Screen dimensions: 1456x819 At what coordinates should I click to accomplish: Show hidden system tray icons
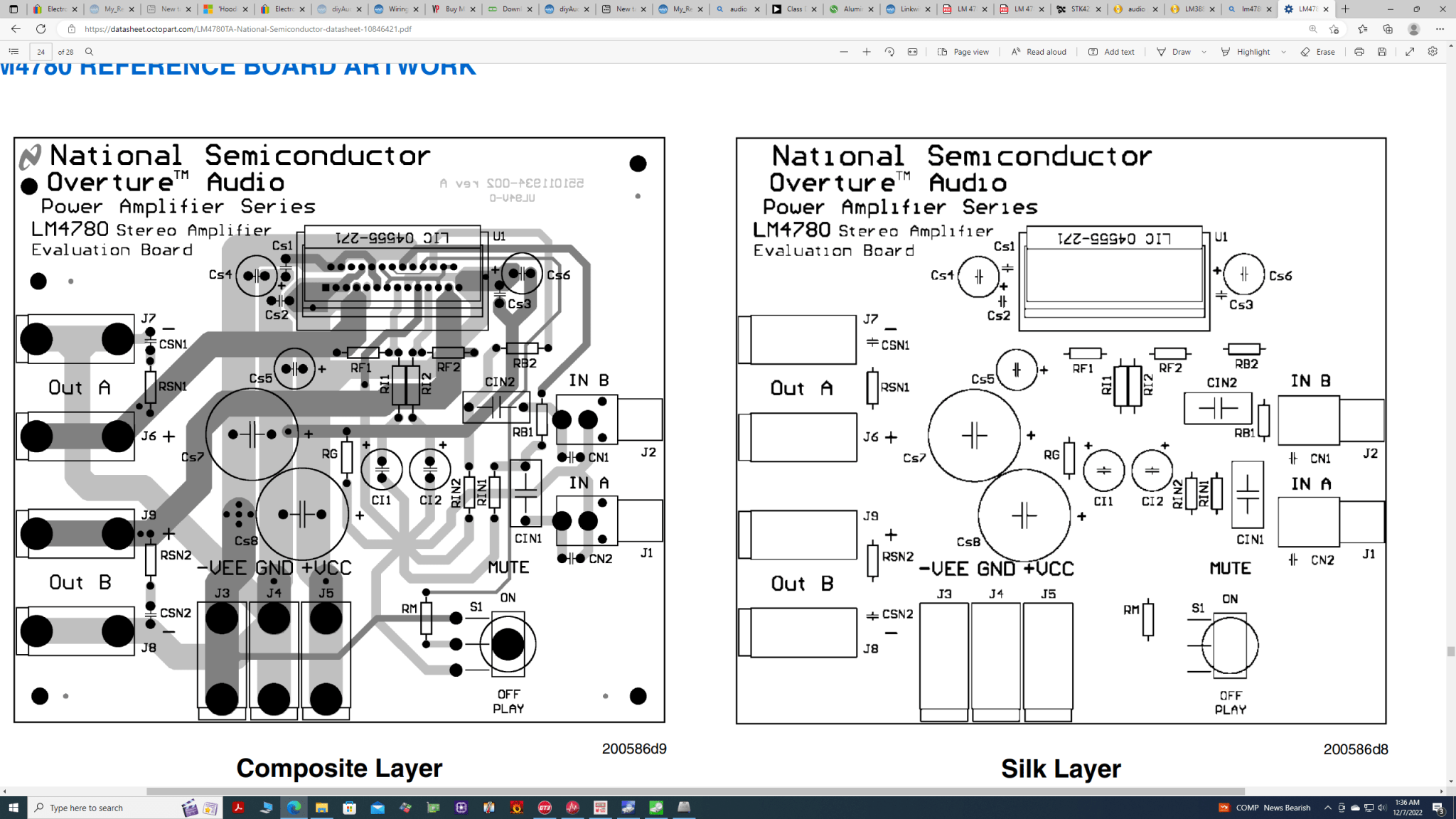(1327, 808)
